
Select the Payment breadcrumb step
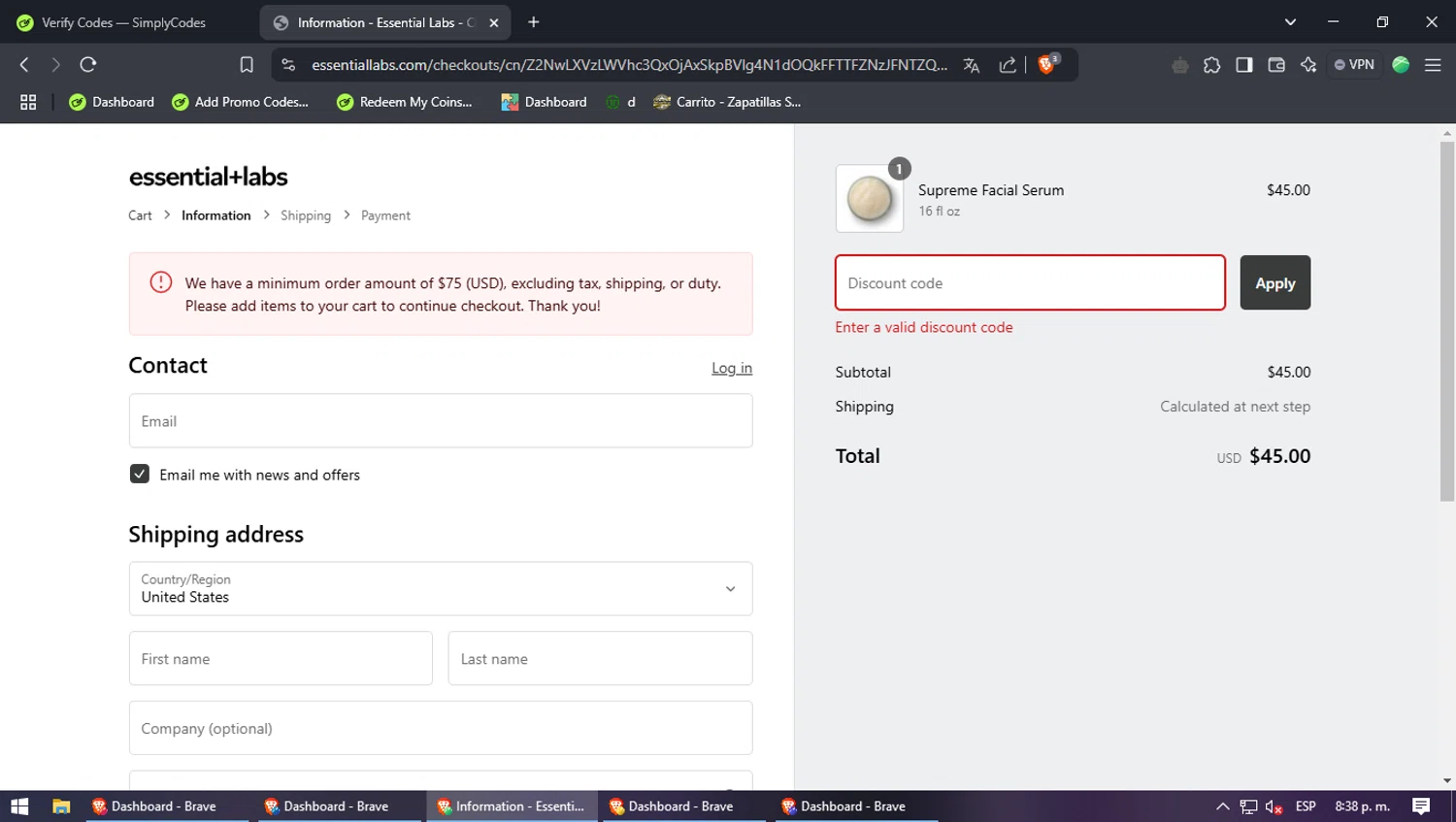385,215
